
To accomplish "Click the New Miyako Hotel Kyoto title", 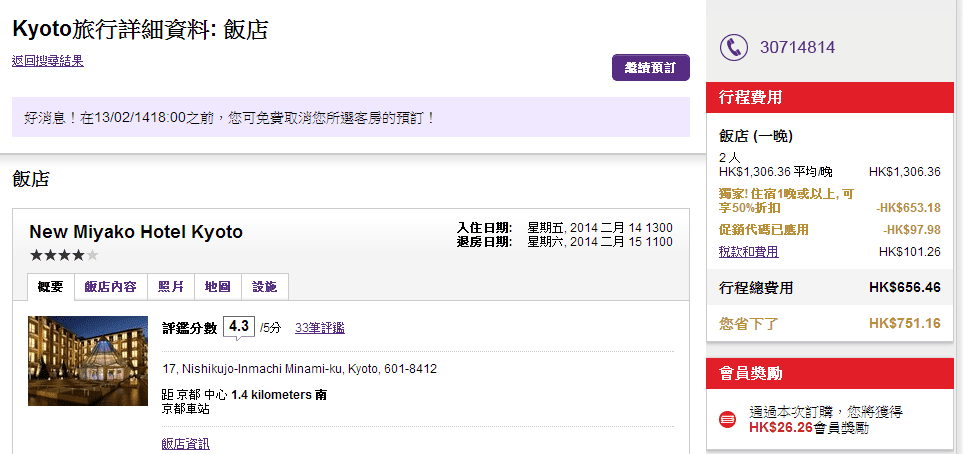I will click(x=136, y=232).
